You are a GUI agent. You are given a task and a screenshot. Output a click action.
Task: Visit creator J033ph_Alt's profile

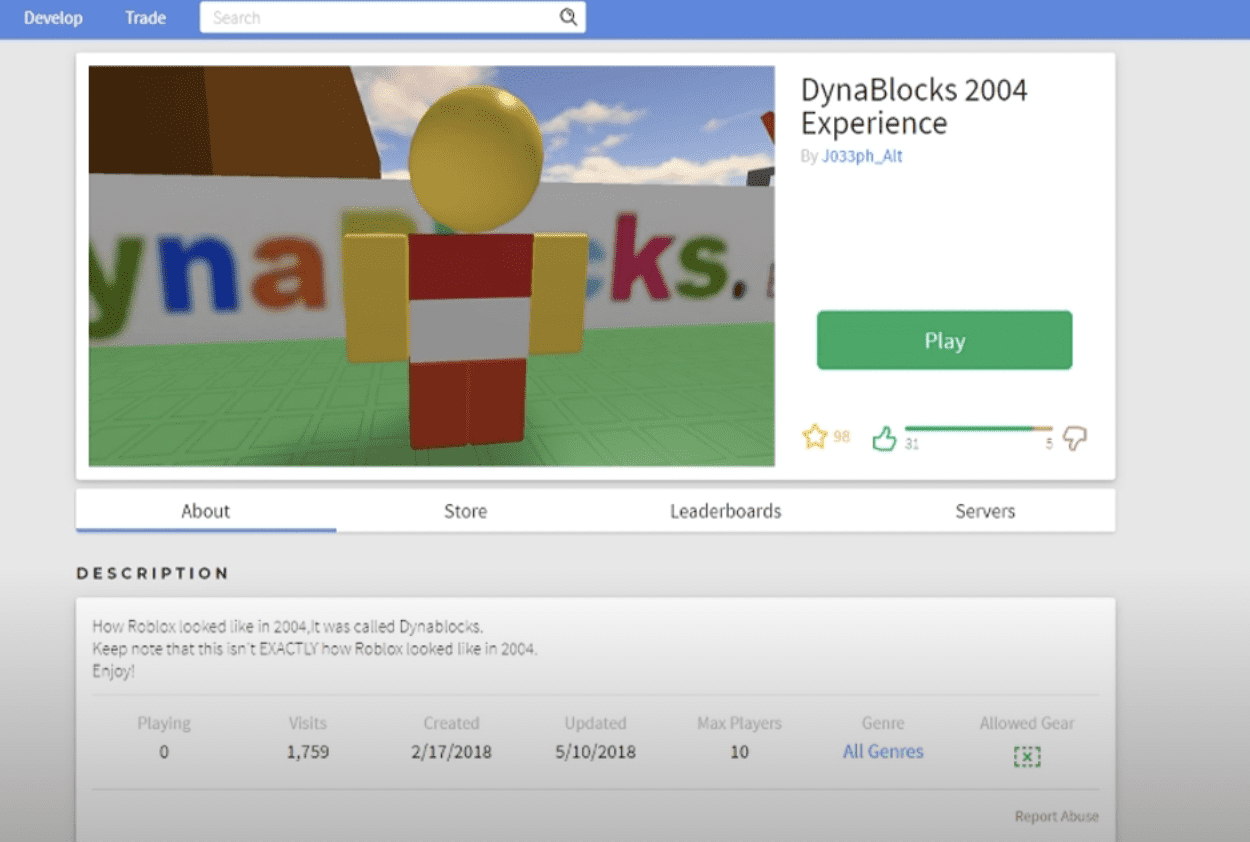click(x=862, y=156)
